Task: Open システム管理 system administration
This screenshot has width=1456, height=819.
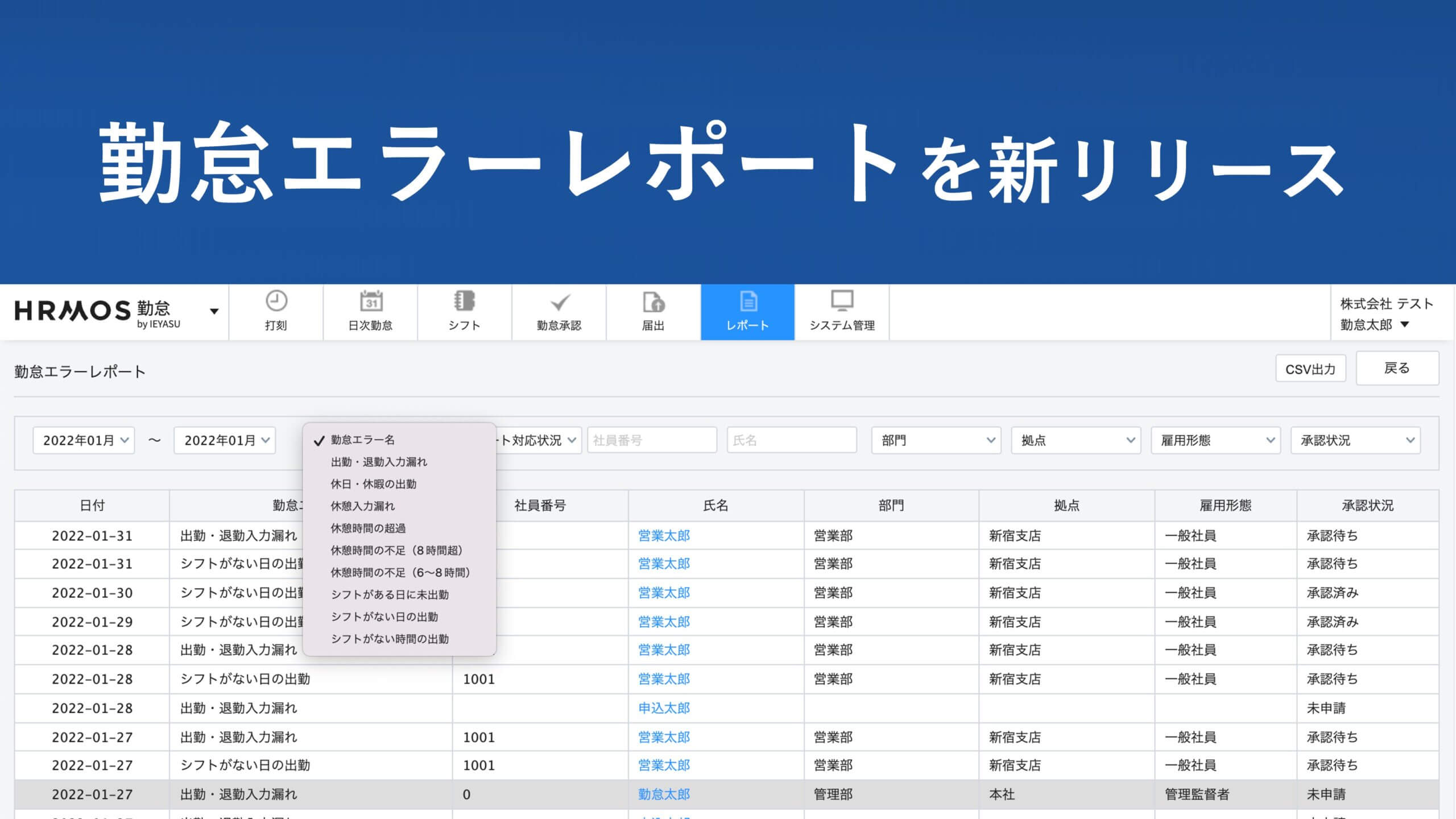Action: tap(842, 312)
